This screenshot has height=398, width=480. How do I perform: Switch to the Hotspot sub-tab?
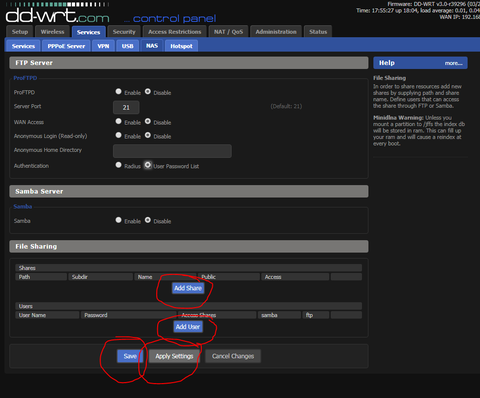[x=181, y=46]
